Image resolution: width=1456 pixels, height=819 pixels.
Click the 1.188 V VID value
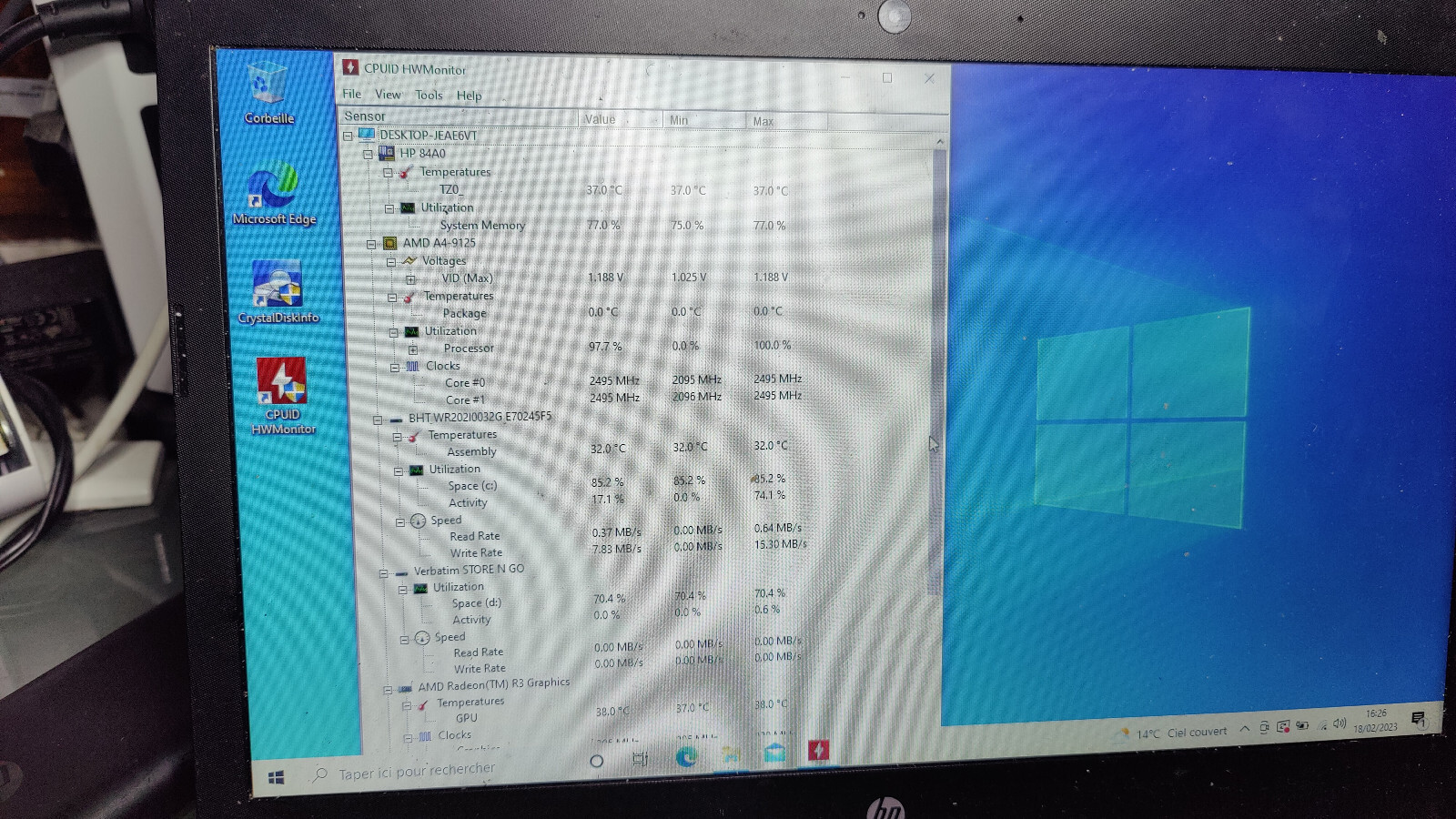pyautogui.click(x=605, y=278)
